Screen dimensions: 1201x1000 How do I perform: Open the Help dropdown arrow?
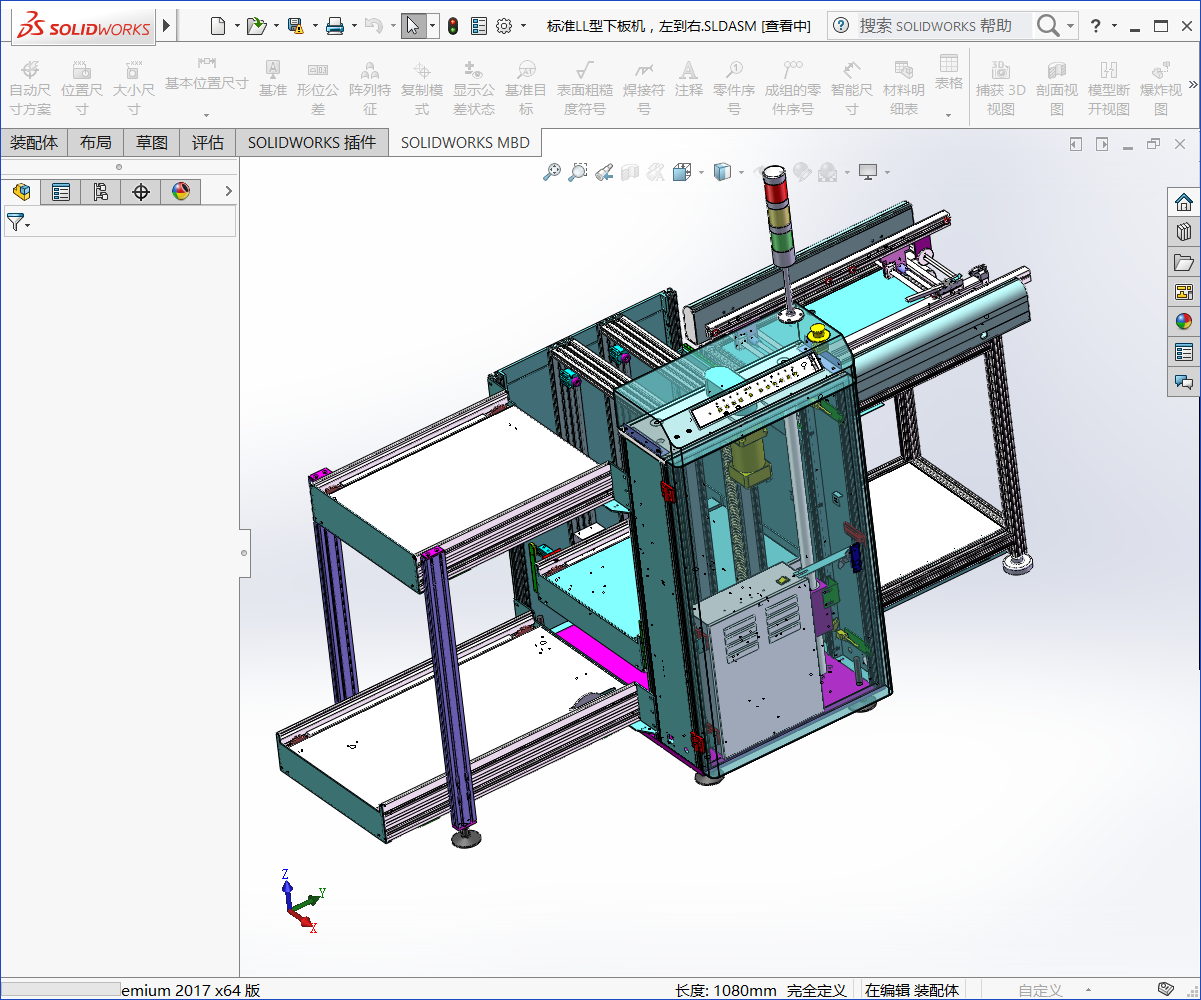(x=1114, y=26)
